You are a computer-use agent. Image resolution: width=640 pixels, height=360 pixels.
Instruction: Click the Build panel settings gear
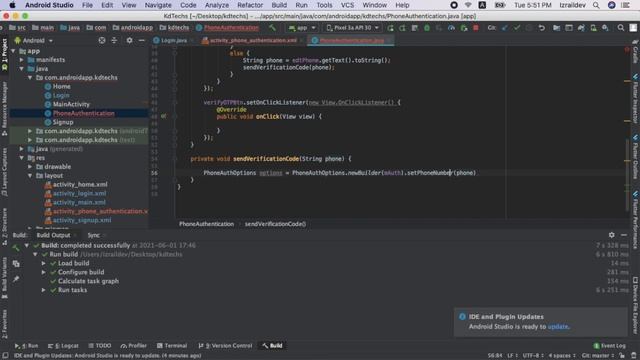611,235
